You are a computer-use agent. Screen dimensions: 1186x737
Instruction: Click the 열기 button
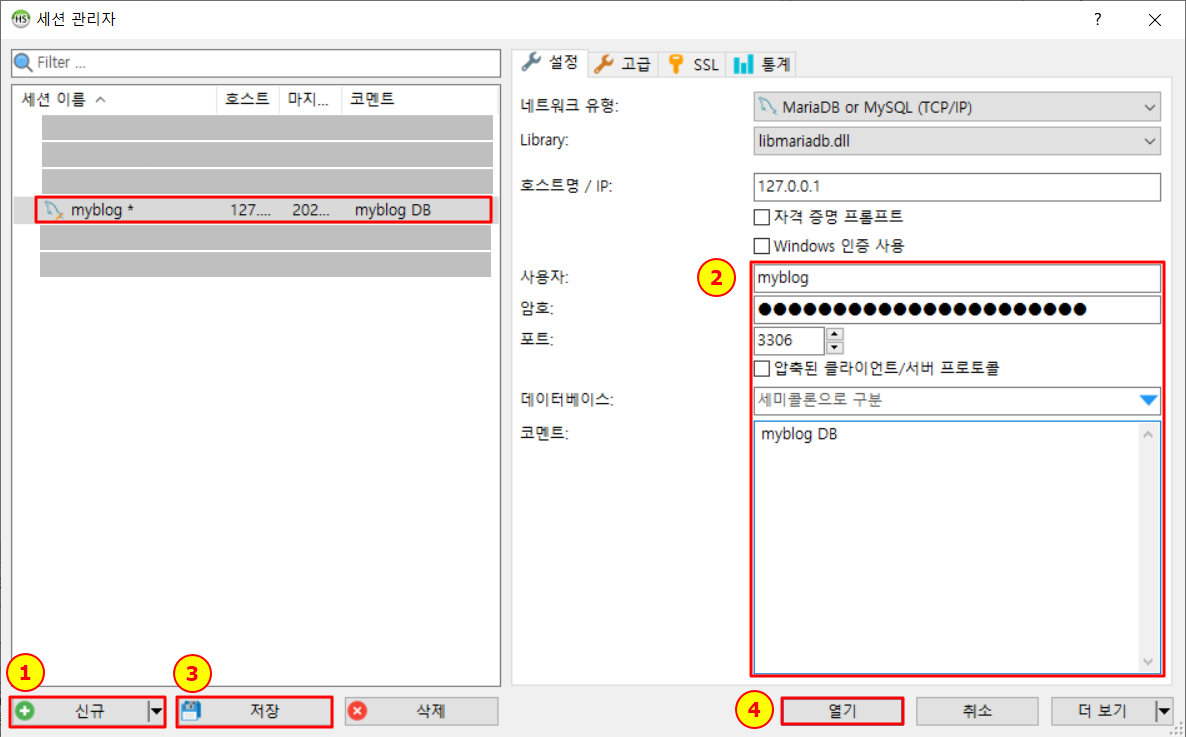pyautogui.click(x=842, y=711)
